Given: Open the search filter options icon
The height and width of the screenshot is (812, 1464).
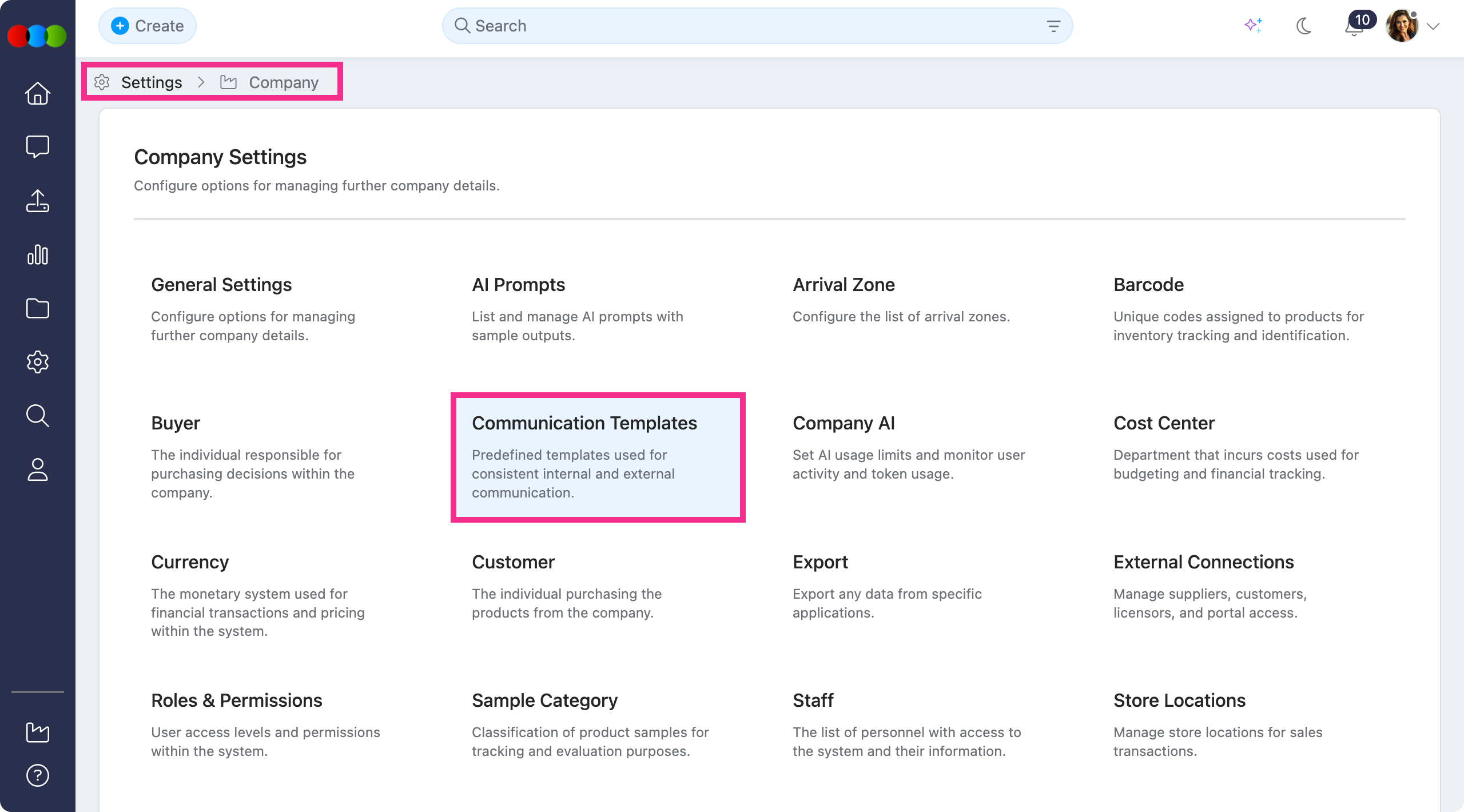Looking at the screenshot, I should [x=1053, y=26].
